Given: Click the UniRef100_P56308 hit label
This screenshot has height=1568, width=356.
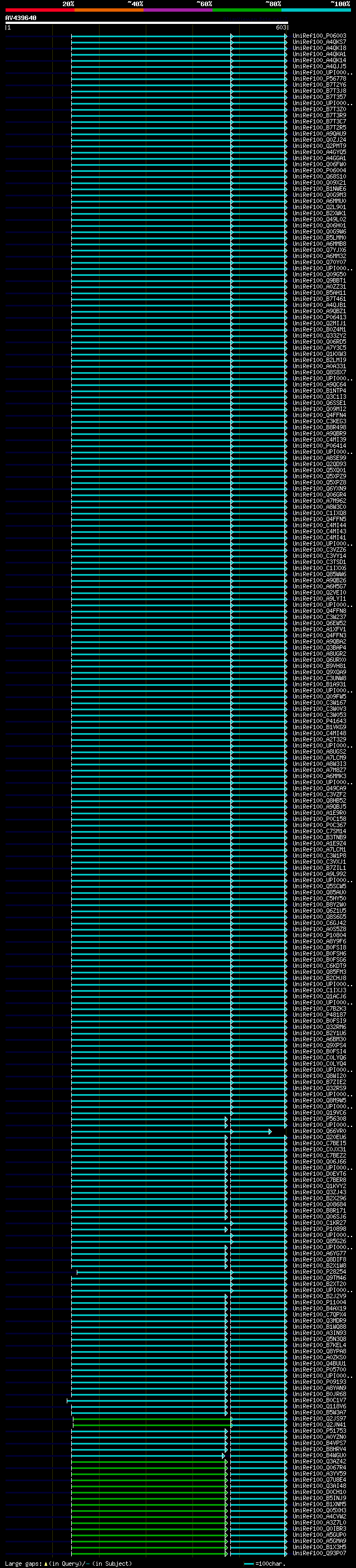Looking at the screenshot, I should (319, 1119).
